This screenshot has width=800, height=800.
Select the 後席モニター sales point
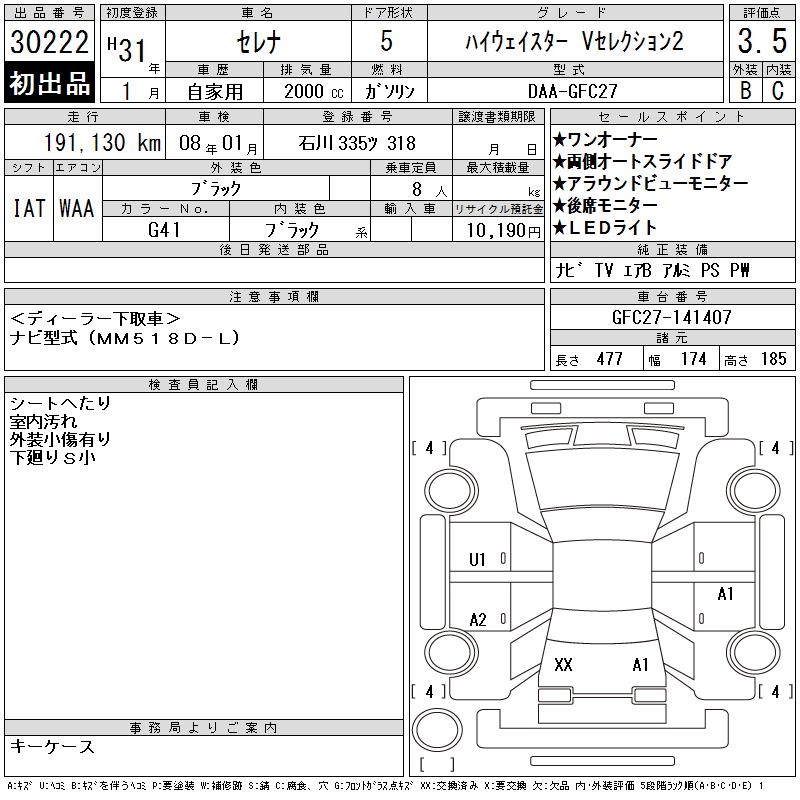(x=605, y=205)
